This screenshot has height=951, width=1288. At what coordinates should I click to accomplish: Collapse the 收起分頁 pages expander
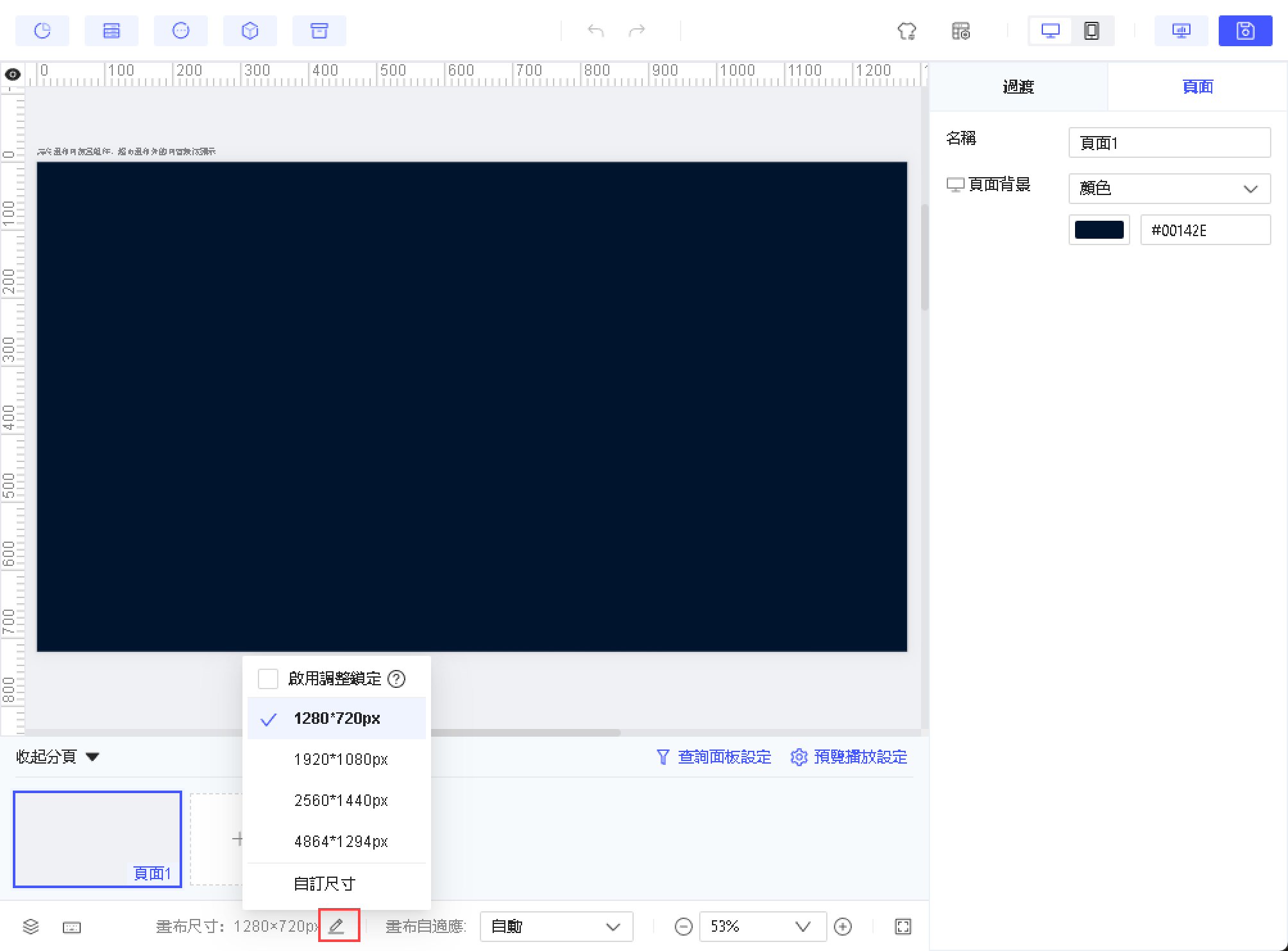click(58, 757)
